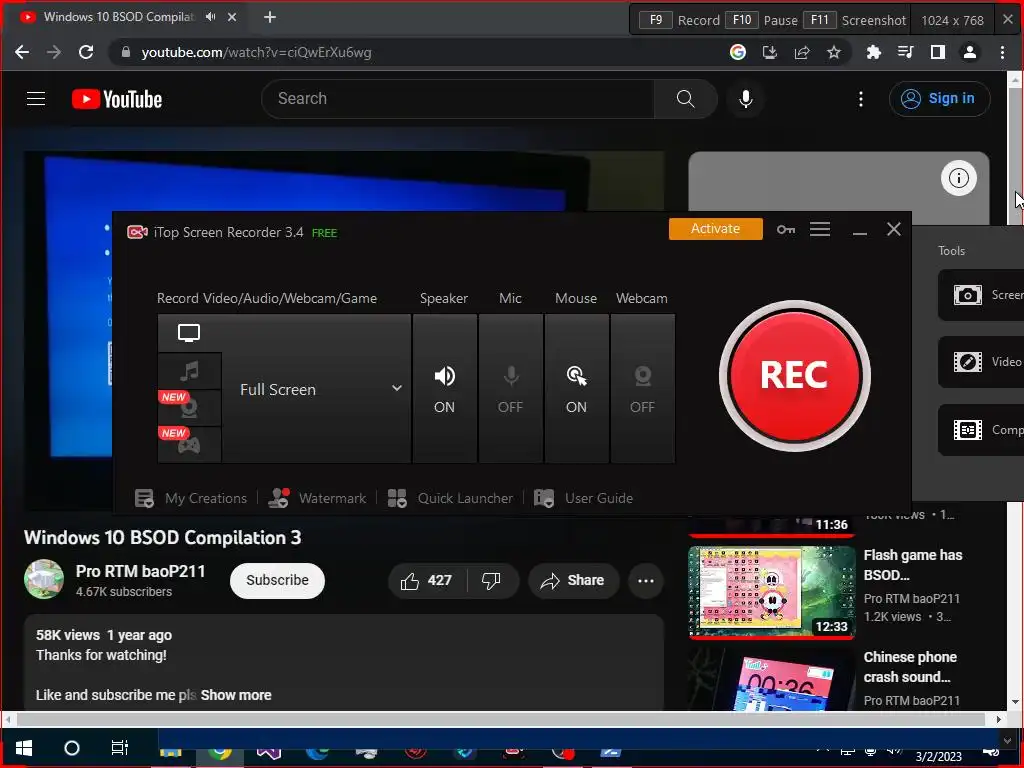Image resolution: width=1024 pixels, height=768 pixels.
Task: Open a new browser tab
Action: click(270, 17)
